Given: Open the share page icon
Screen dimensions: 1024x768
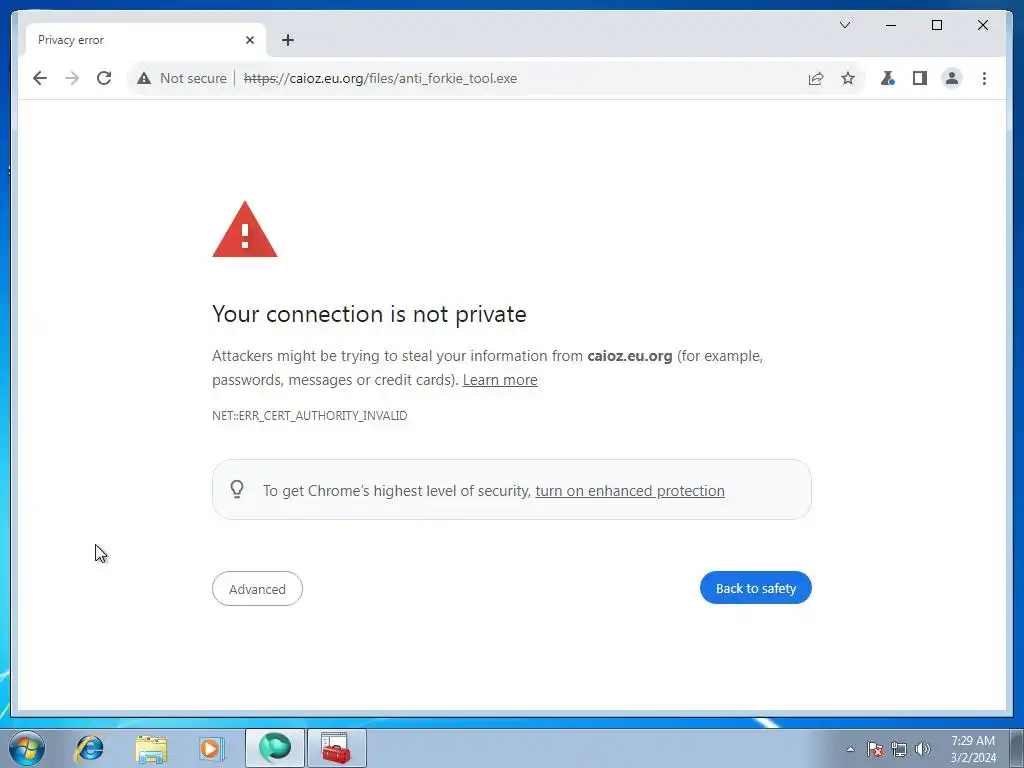Looking at the screenshot, I should point(816,78).
